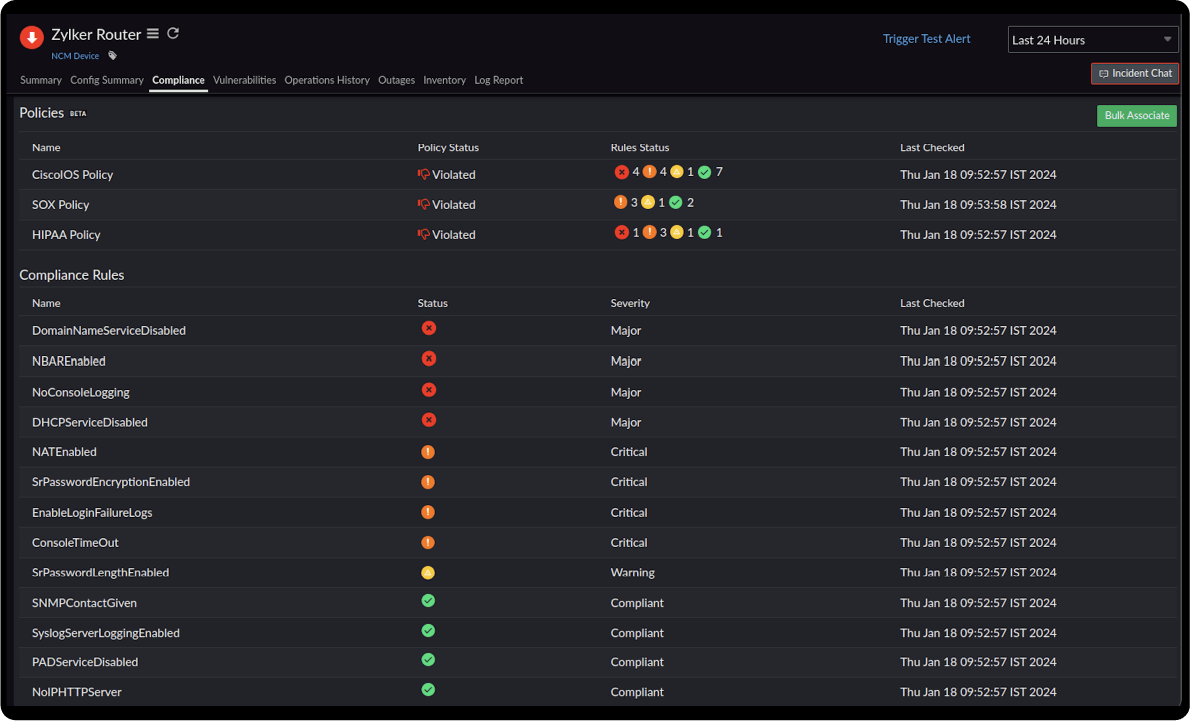This screenshot has width=1190, height=721.
Task: Click the yellow warning icon for SrPasswordLengthEnabled
Action: click(428, 573)
